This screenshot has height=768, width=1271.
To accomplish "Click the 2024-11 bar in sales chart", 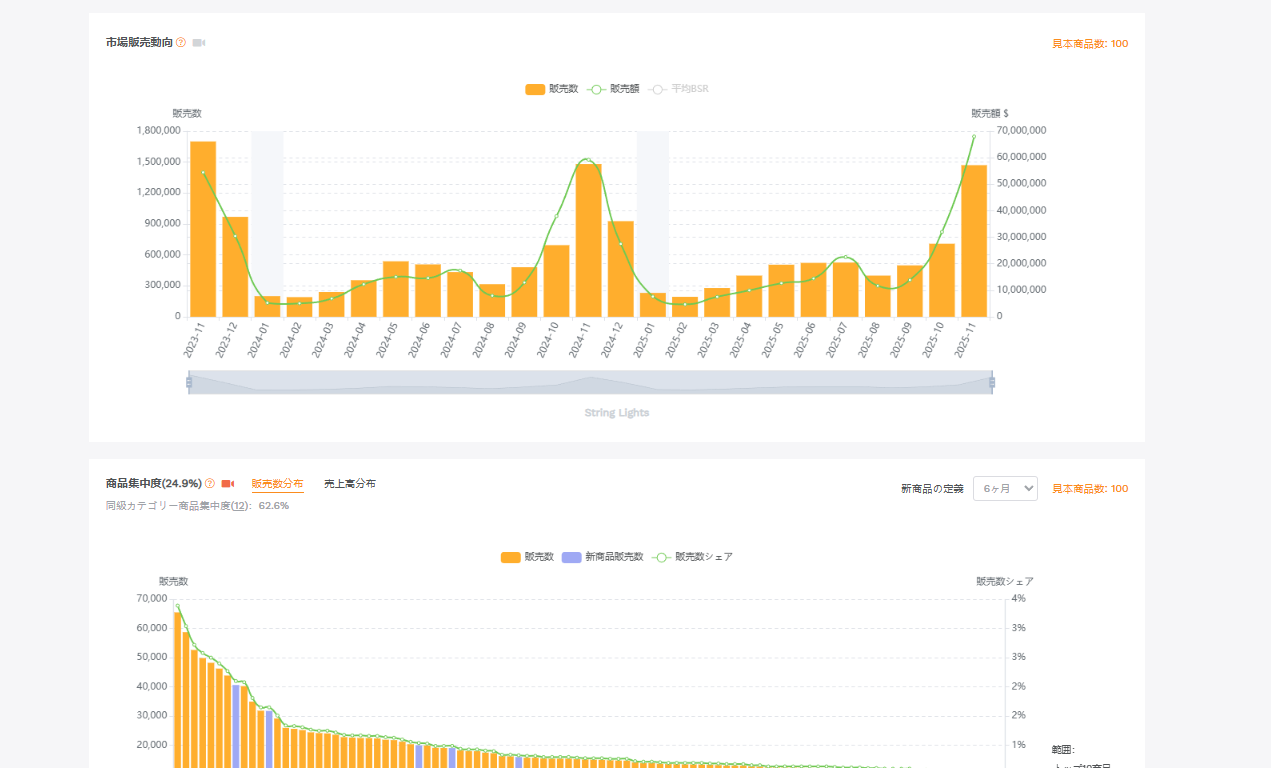I will [x=589, y=240].
